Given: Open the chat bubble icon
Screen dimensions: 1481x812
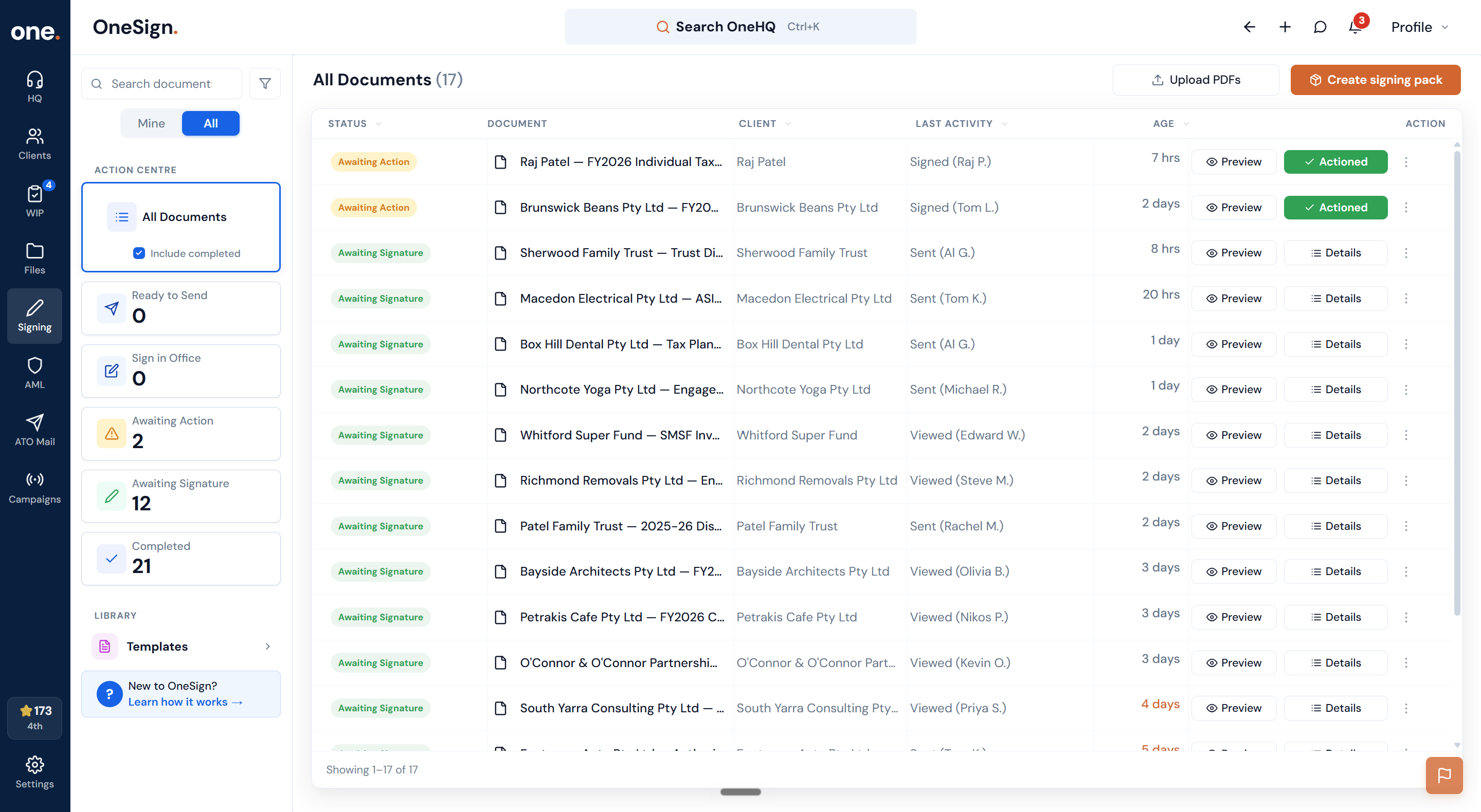Looking at the screenshot, I should click(x=1320, y=27).
